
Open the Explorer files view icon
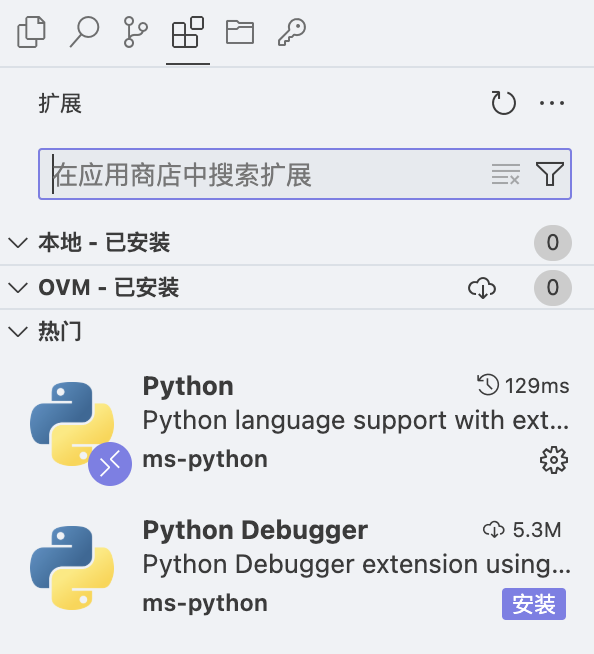click(x=31, y=32)
